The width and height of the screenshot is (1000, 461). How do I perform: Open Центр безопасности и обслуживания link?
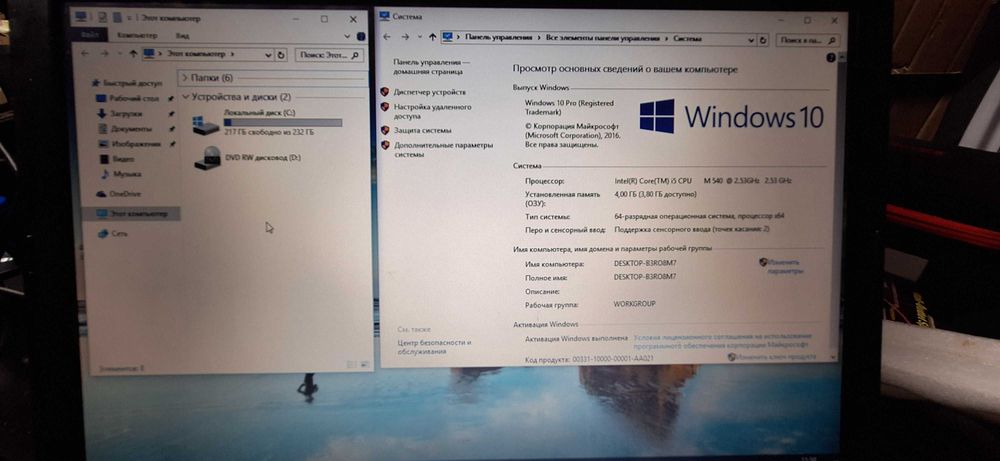tap(434, 347)
